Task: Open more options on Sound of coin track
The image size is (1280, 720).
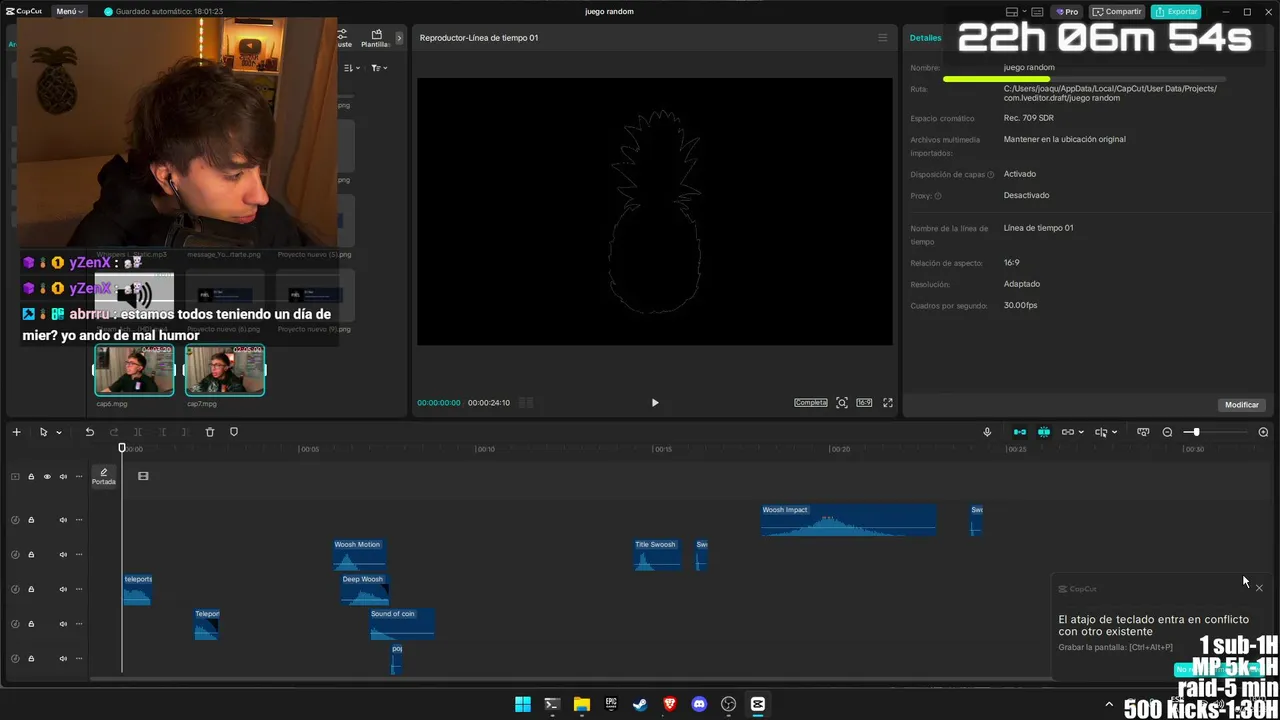Action: point(79,624)
